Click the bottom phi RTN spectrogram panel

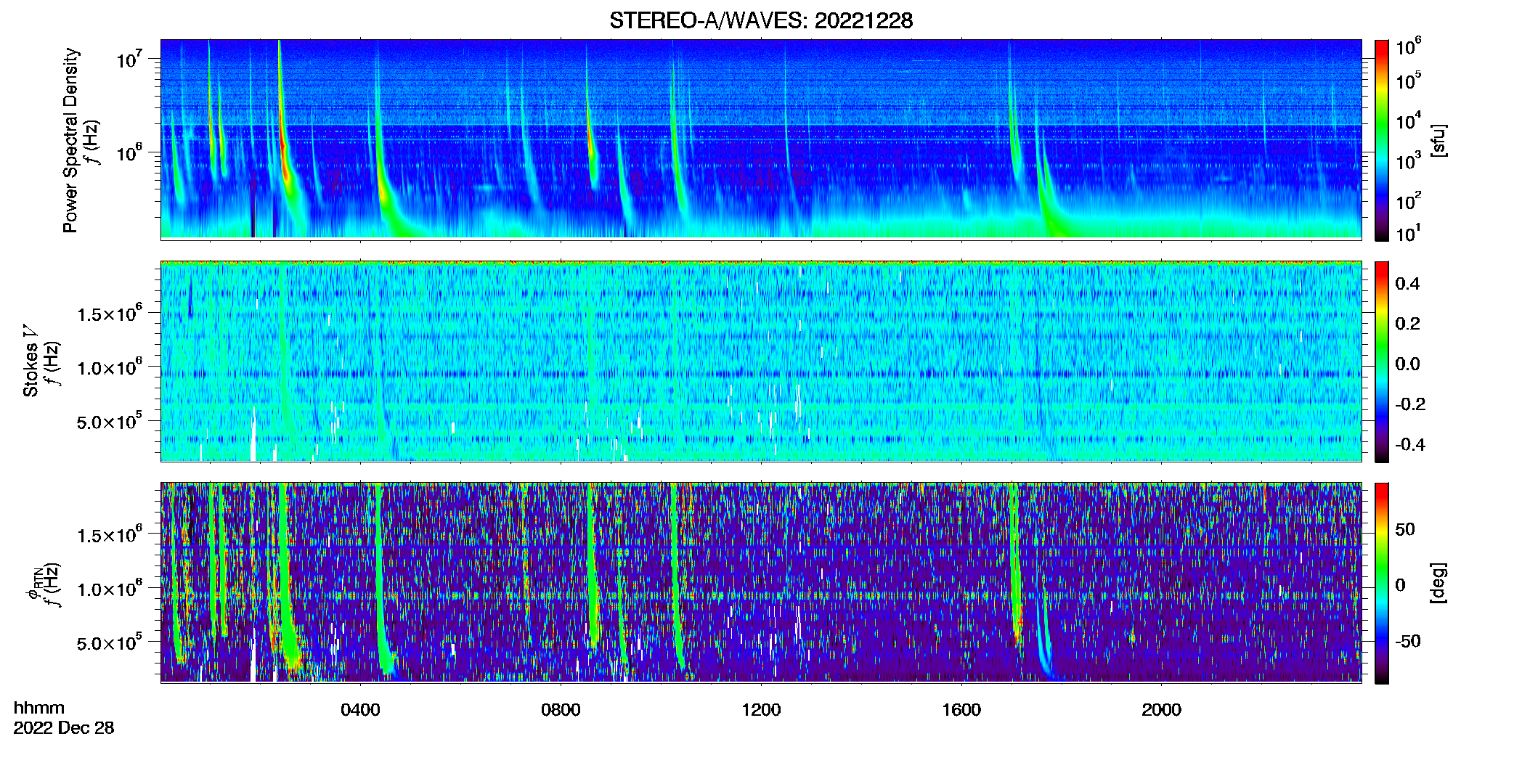761,582
